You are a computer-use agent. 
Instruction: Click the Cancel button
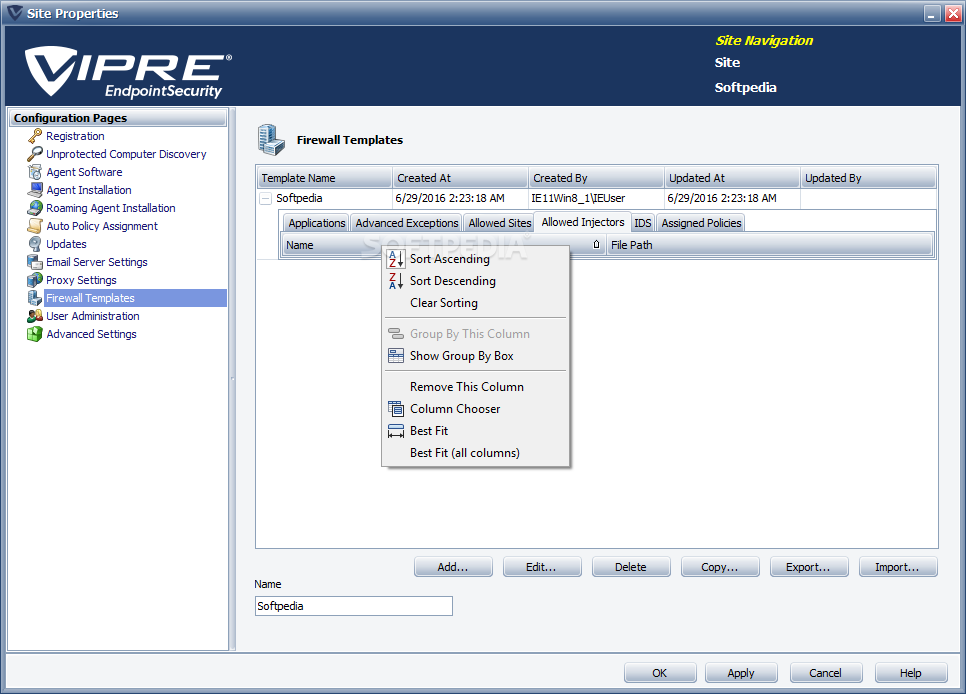[x=826, y=673]
